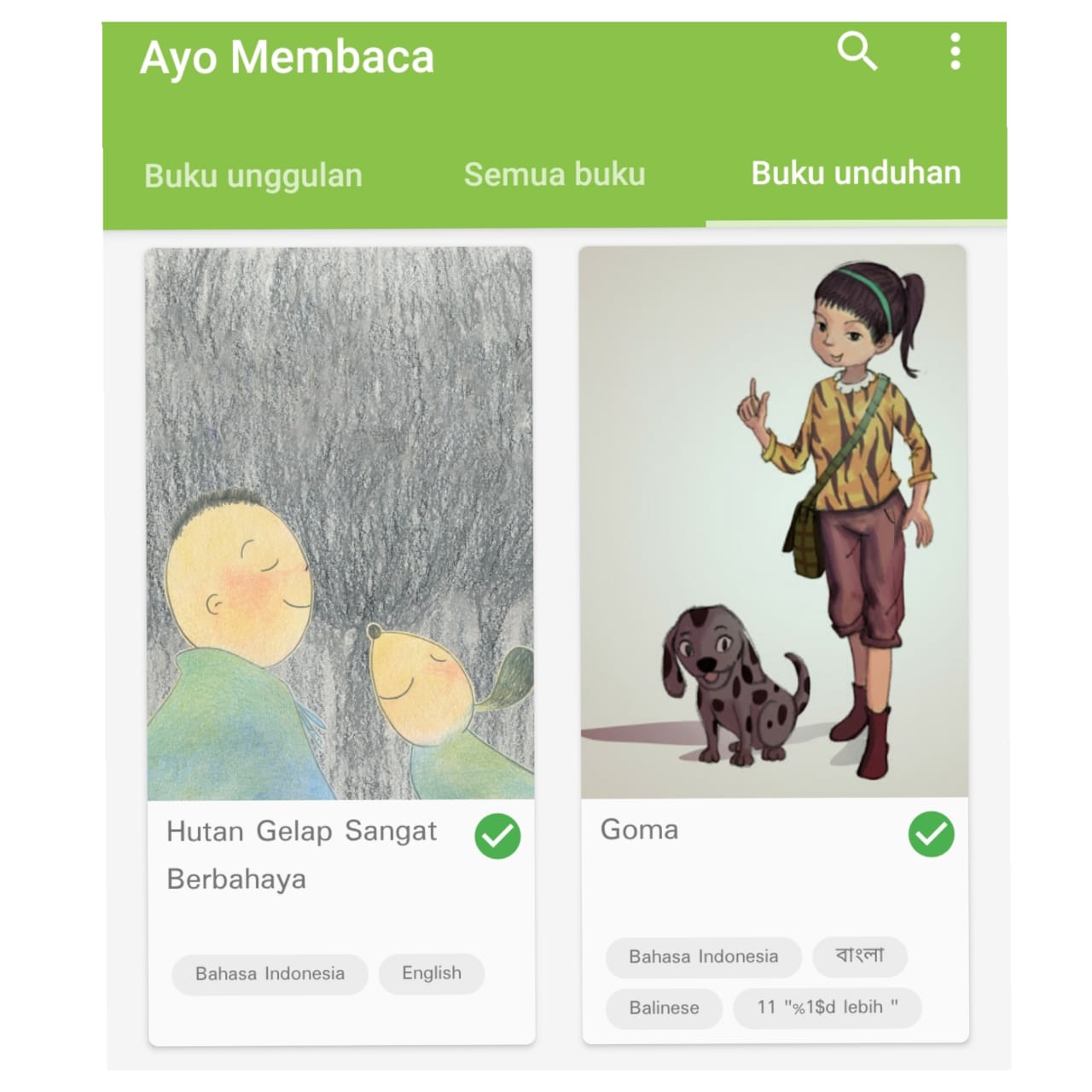1092x1092 pixels.
Task: Click the Goma book title
Action: pos(639,829)
